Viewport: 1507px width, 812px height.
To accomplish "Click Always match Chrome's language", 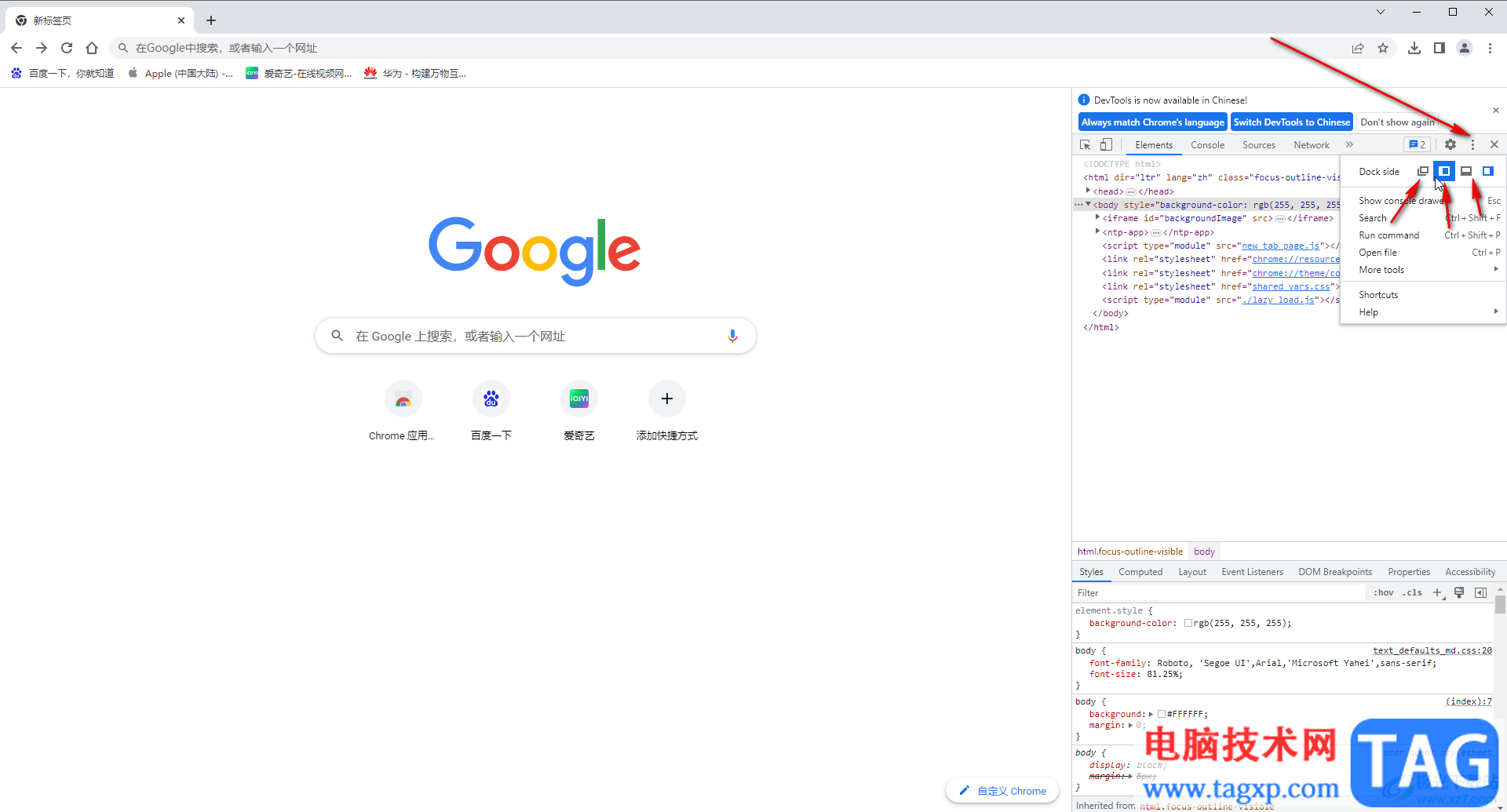I will point(1152,122).
